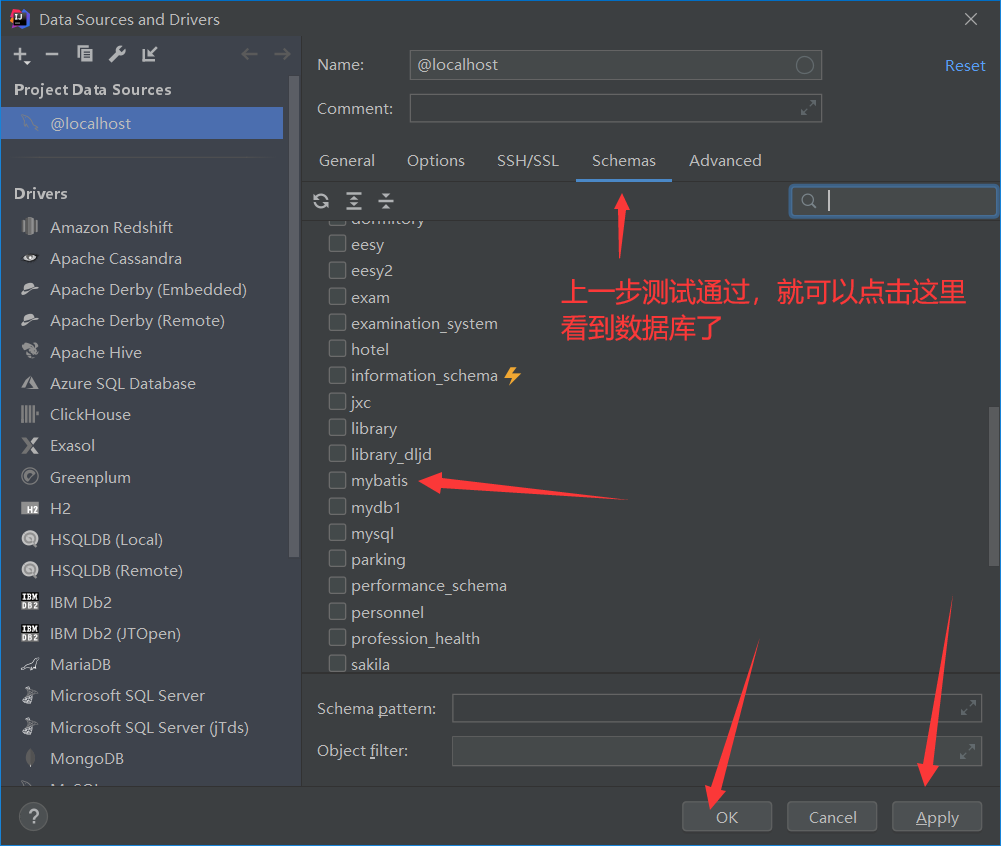Screen dimensions: 1001x846
Task: Enable the mybatis schema checkbox
Action: (337, 480)
